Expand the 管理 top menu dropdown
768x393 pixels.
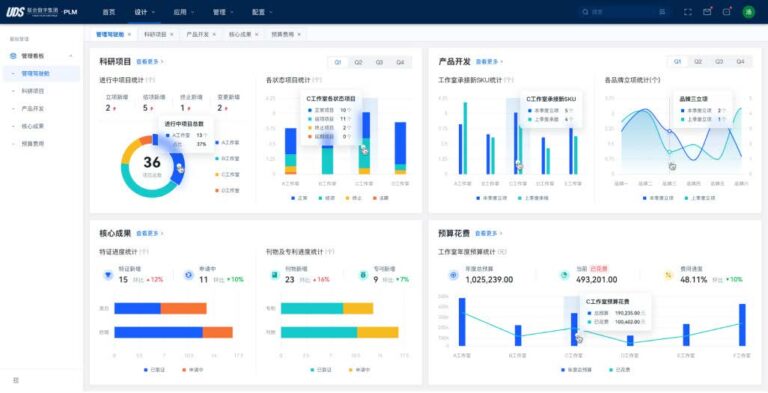pyautogui.click(x=223, y=12)
